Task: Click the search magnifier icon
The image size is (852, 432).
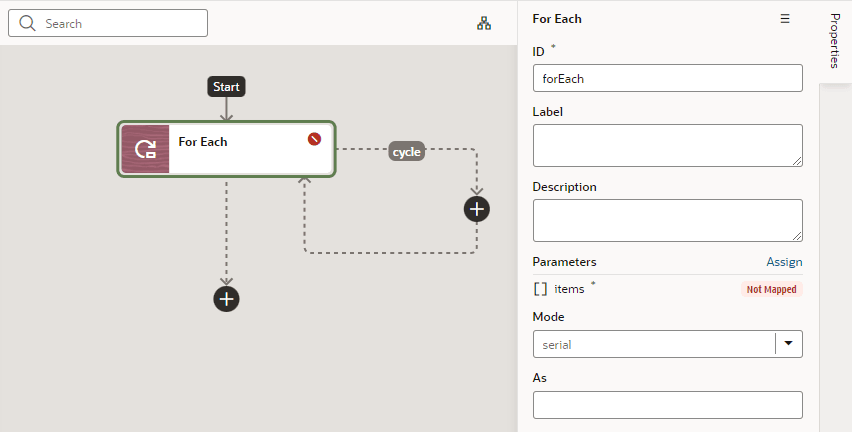Action: pyautogui.click(x=27, y=23)
